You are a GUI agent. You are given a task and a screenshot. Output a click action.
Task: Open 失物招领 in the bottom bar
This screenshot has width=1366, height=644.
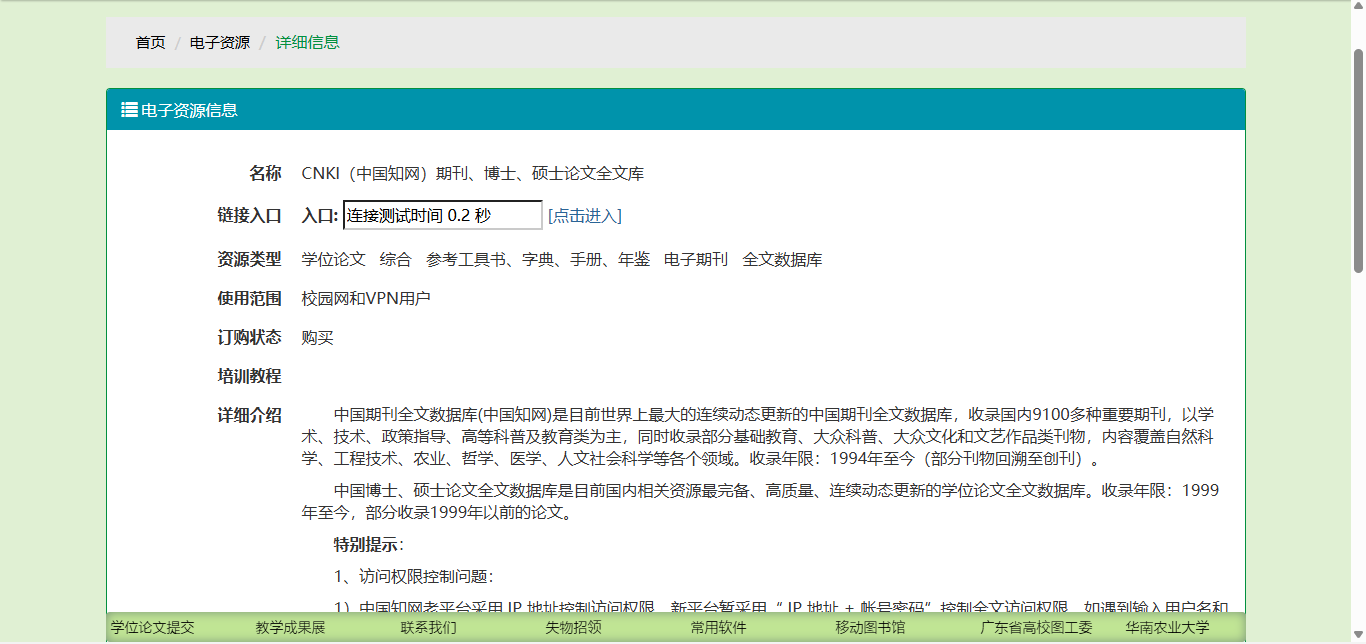coord(574,628)
